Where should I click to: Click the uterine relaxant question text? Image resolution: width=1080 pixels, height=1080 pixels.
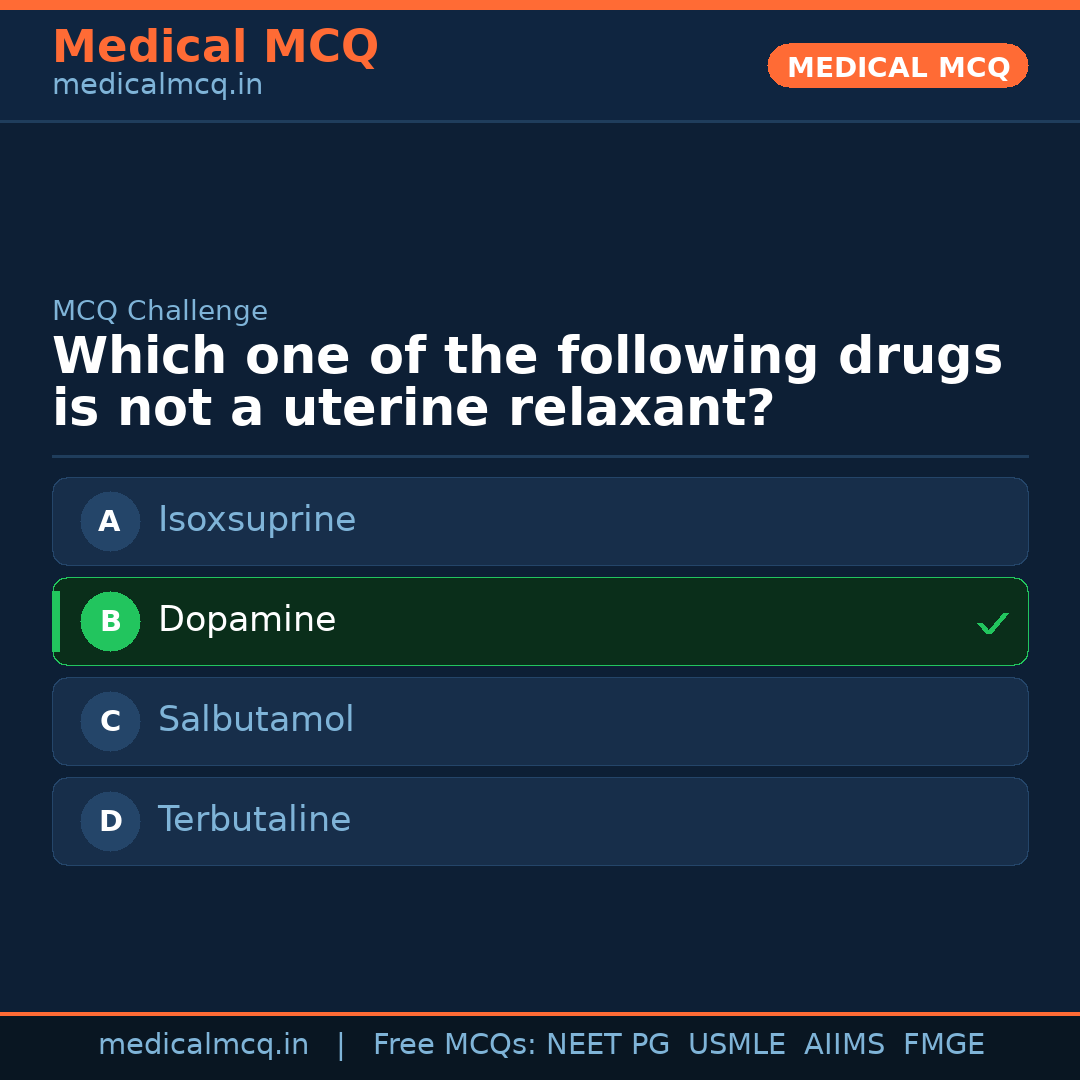527,383
